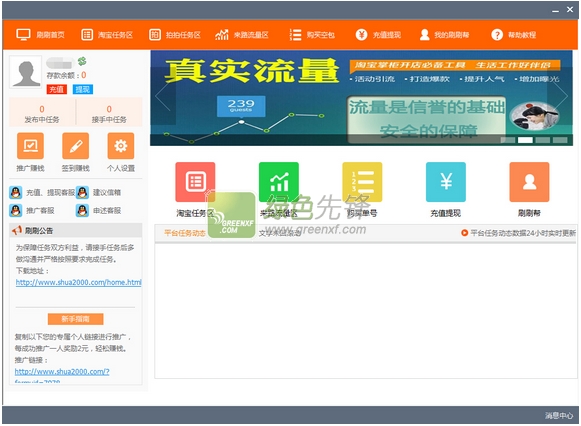Contact 建议信箱 QQ icon
This screenshot has width=581, height=426.
[82, 192]
